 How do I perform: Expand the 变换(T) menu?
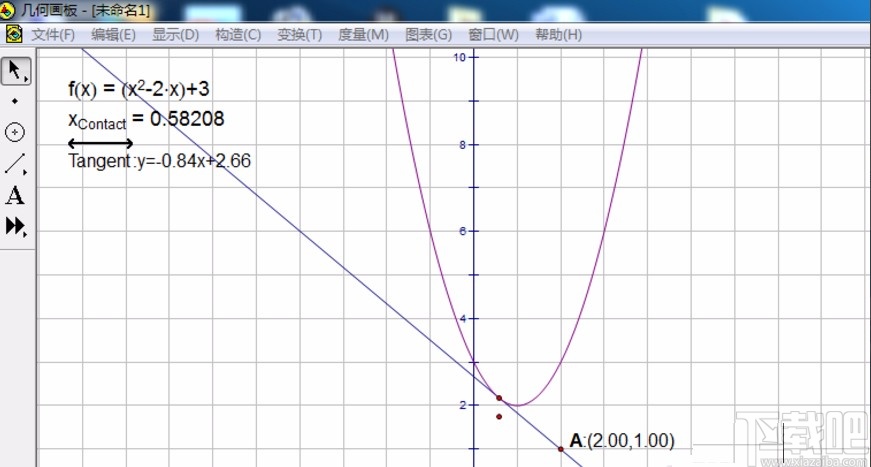click(x=299, y=34)
